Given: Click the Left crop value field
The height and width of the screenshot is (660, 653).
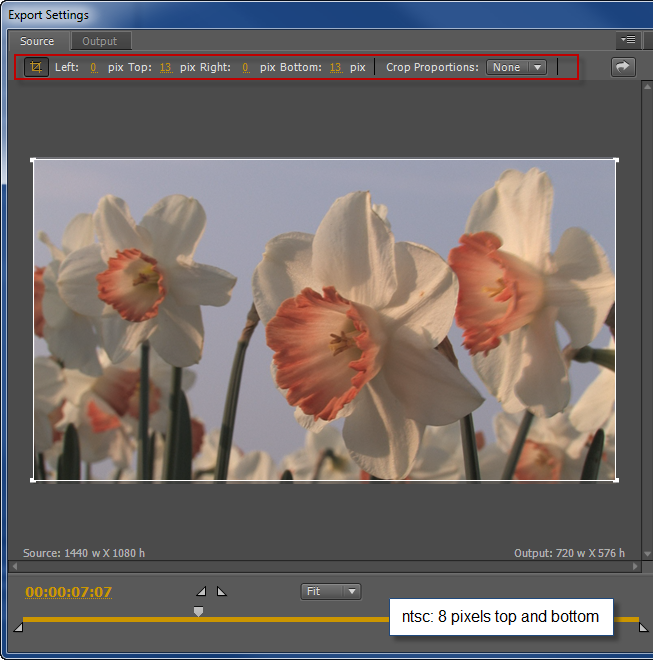Looking at the screenshot, I should [93, 67].
